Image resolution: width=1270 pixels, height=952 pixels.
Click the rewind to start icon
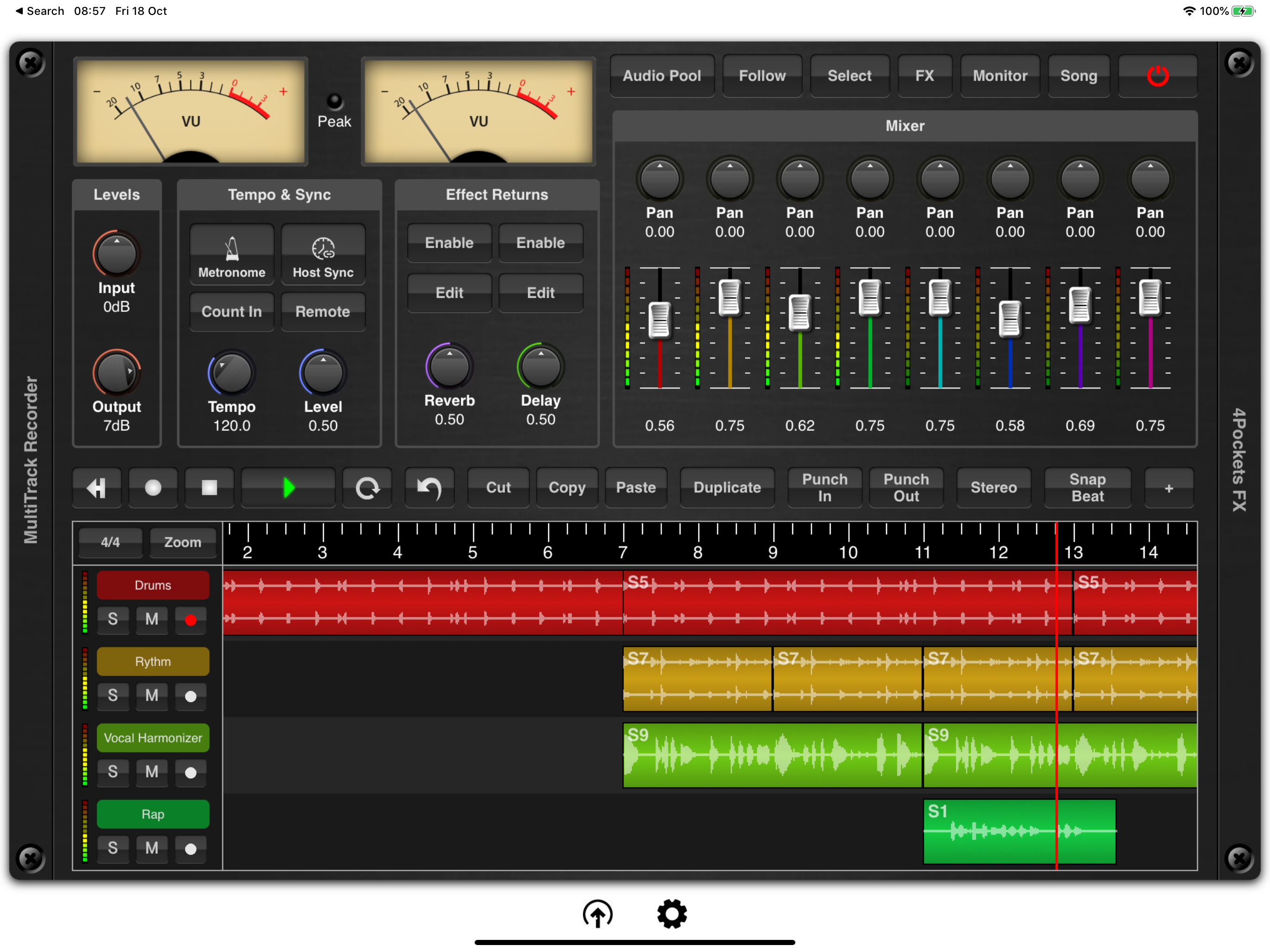pyautogui.click(x=96, y=488)
